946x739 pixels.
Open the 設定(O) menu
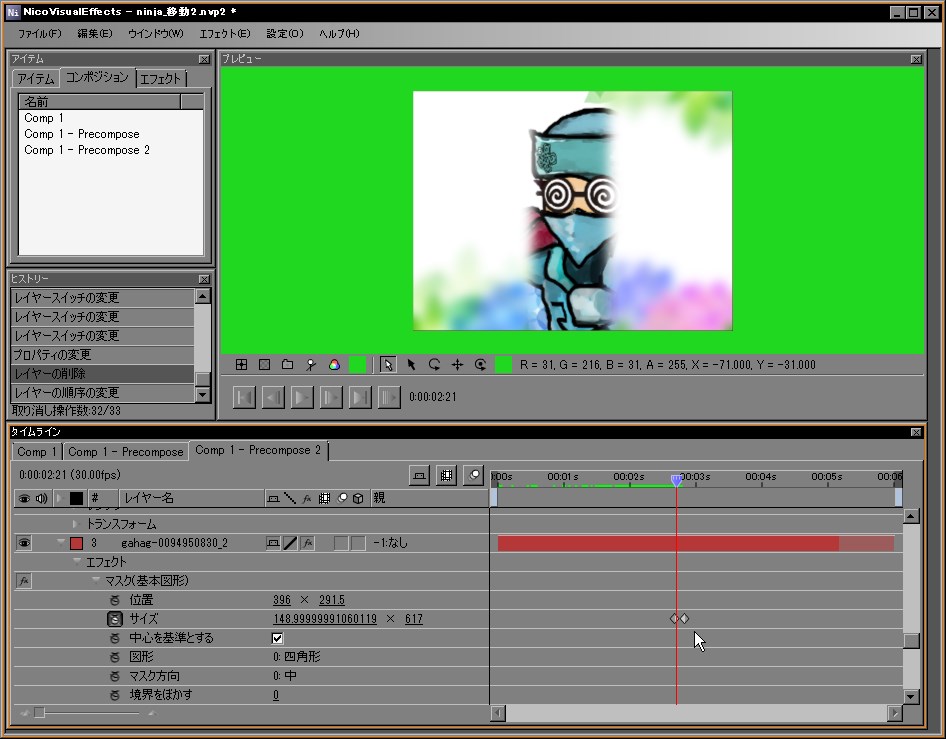click(285, 34)
